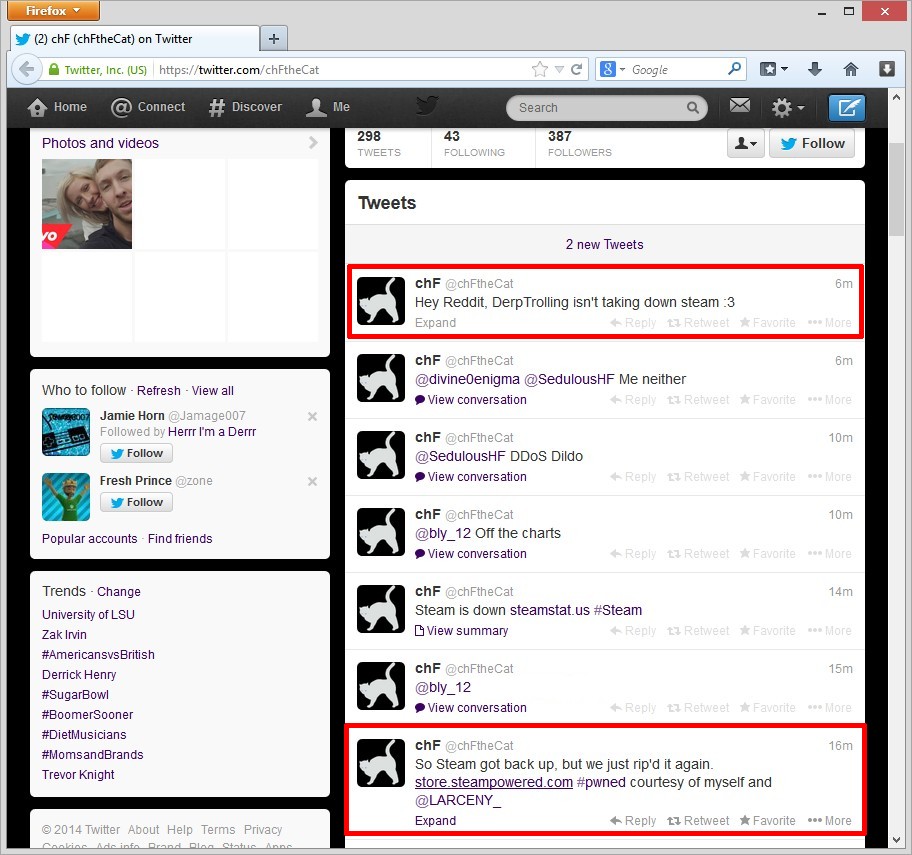The image size is (912, 855).
Task: Favorite the Hey Reddit tweet
Action: tap(768, 323)
